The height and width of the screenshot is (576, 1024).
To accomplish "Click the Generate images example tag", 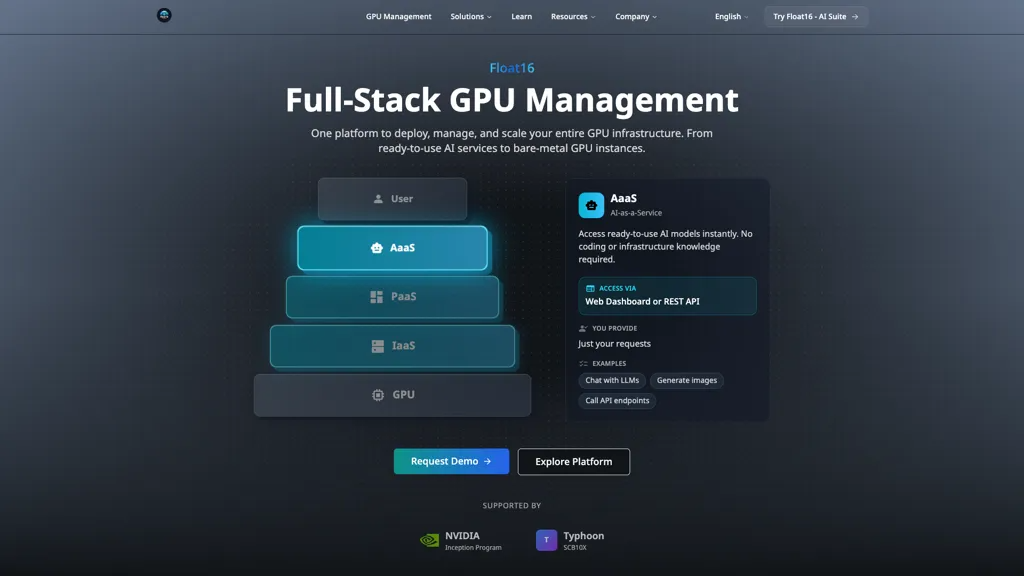I will 686,380.
